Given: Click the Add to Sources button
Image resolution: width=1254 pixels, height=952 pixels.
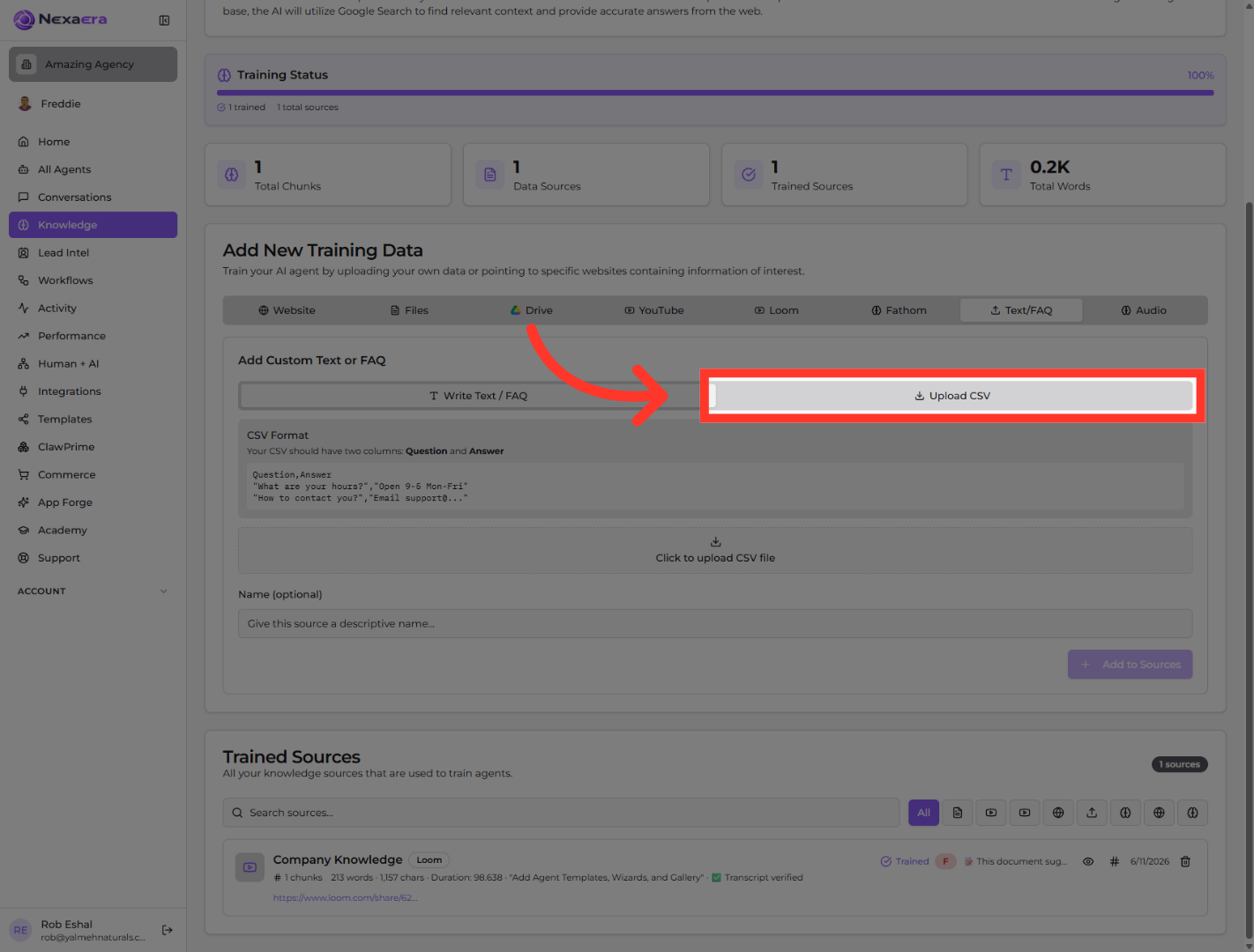Looking at the screenshot, I should (1131, 665).
